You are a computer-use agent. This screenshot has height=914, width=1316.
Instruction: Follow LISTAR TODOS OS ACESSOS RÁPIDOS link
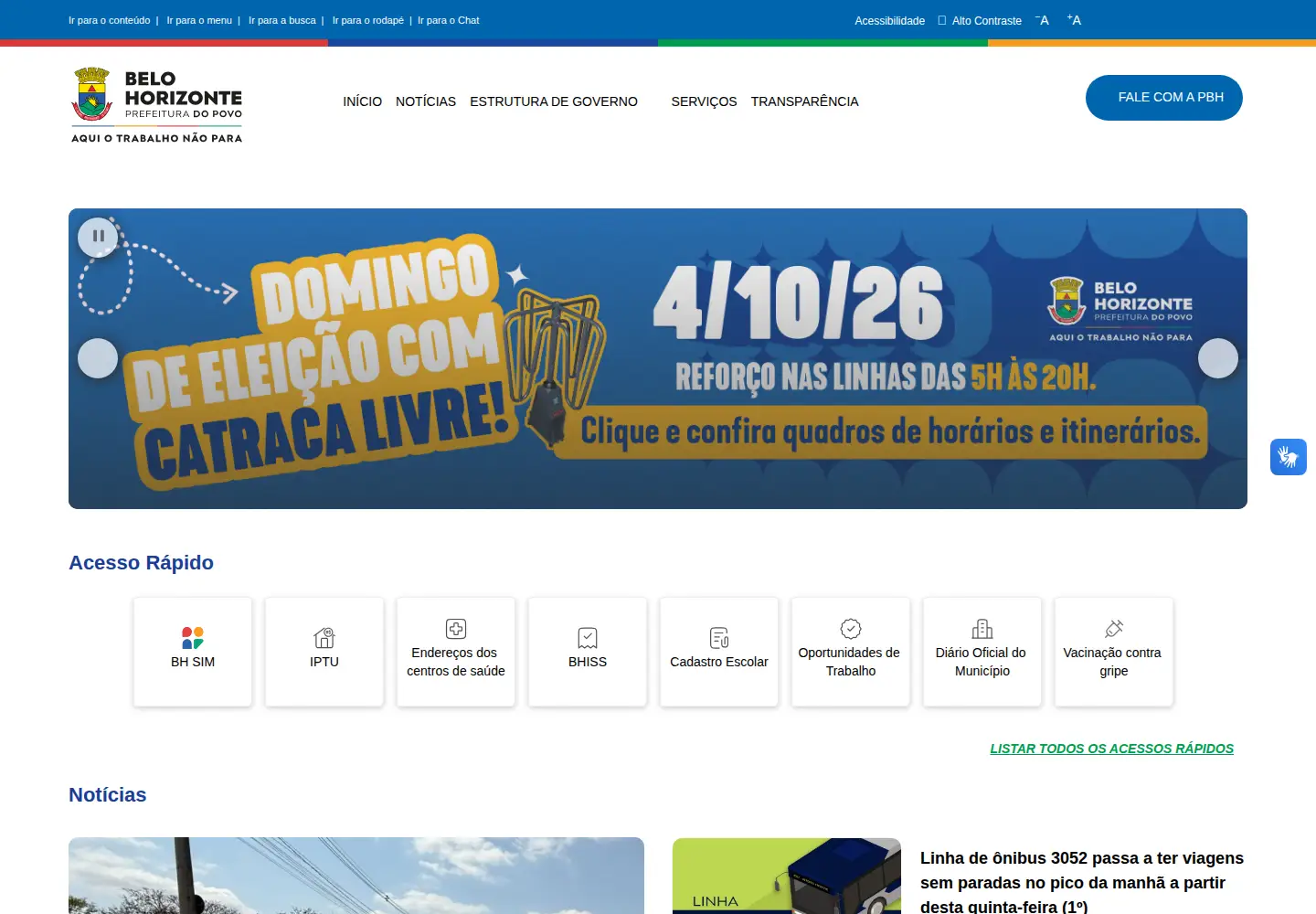click(1112, 749)
